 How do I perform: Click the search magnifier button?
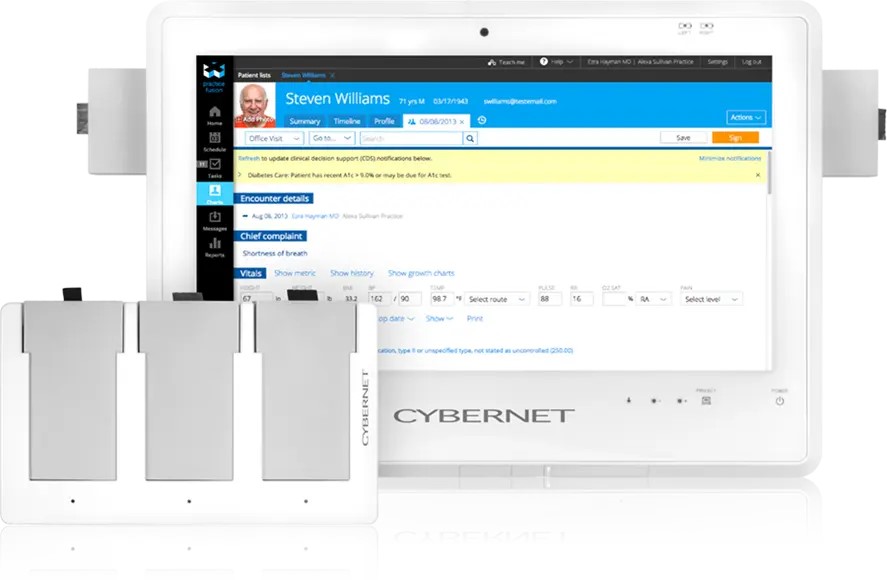coord(470,138)
